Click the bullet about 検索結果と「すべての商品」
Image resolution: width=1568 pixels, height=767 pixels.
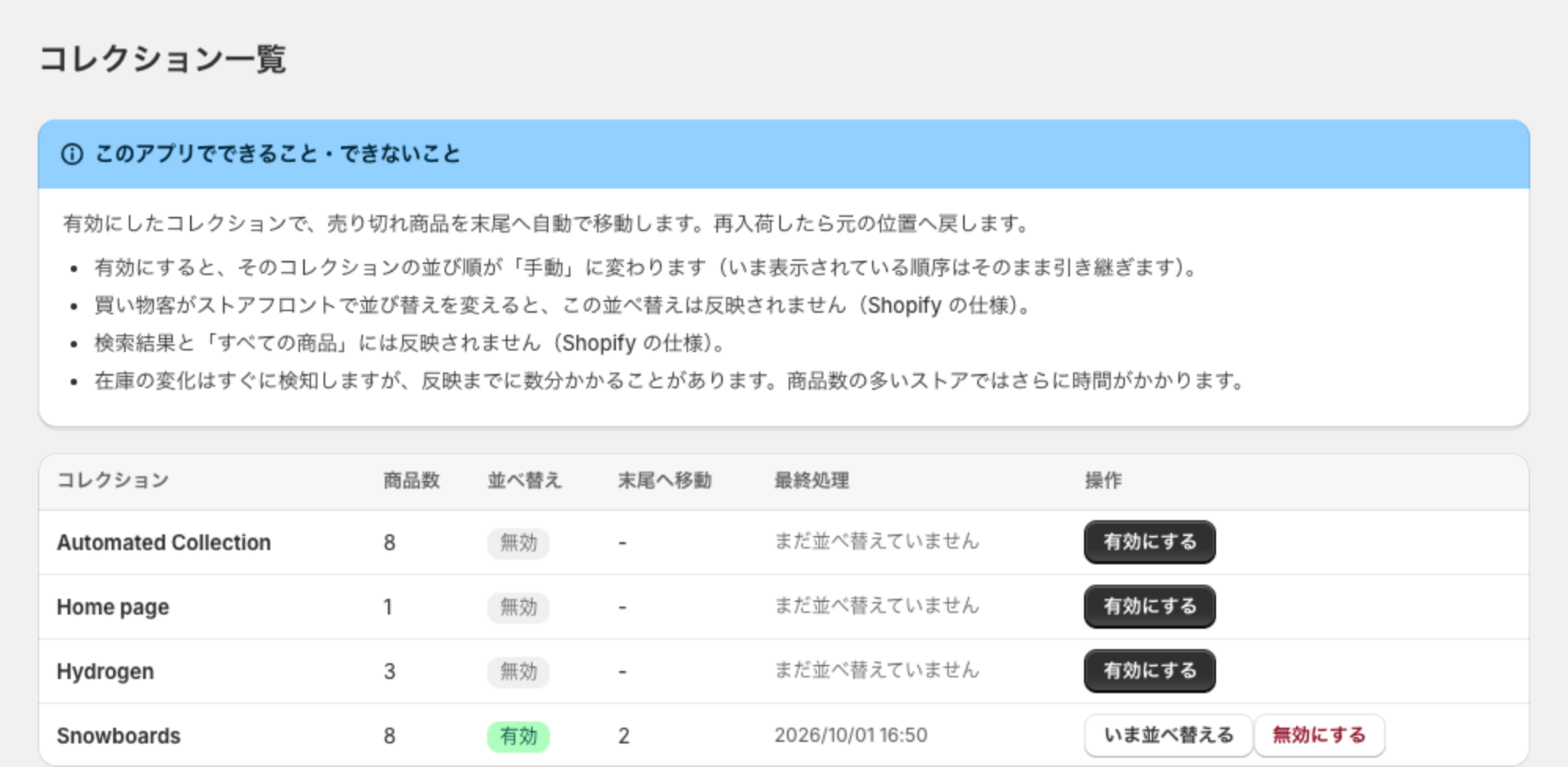(x=412, y=343)
